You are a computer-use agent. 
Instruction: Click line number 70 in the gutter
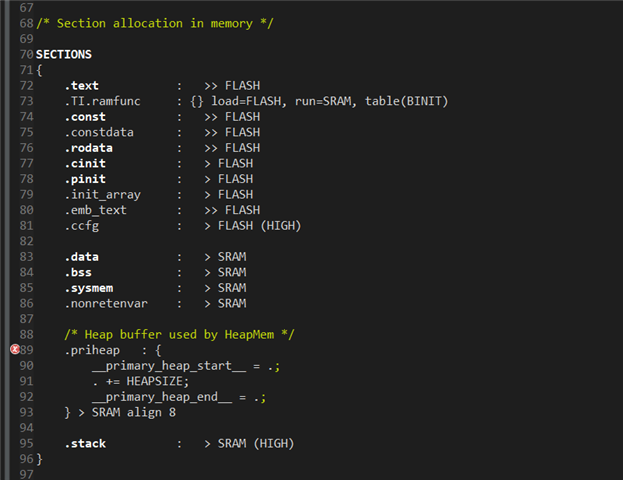pos(27,54)
